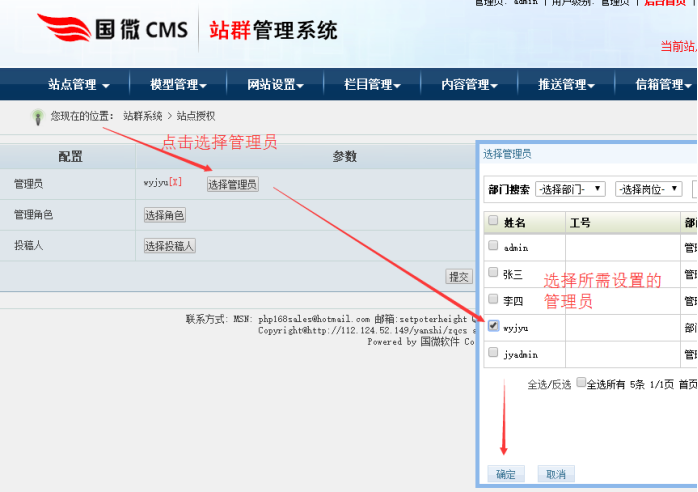This screenshot has width=698, height=492.
Task: Open the 站点管理 navigation menu
Action: [x=79, y=85]
